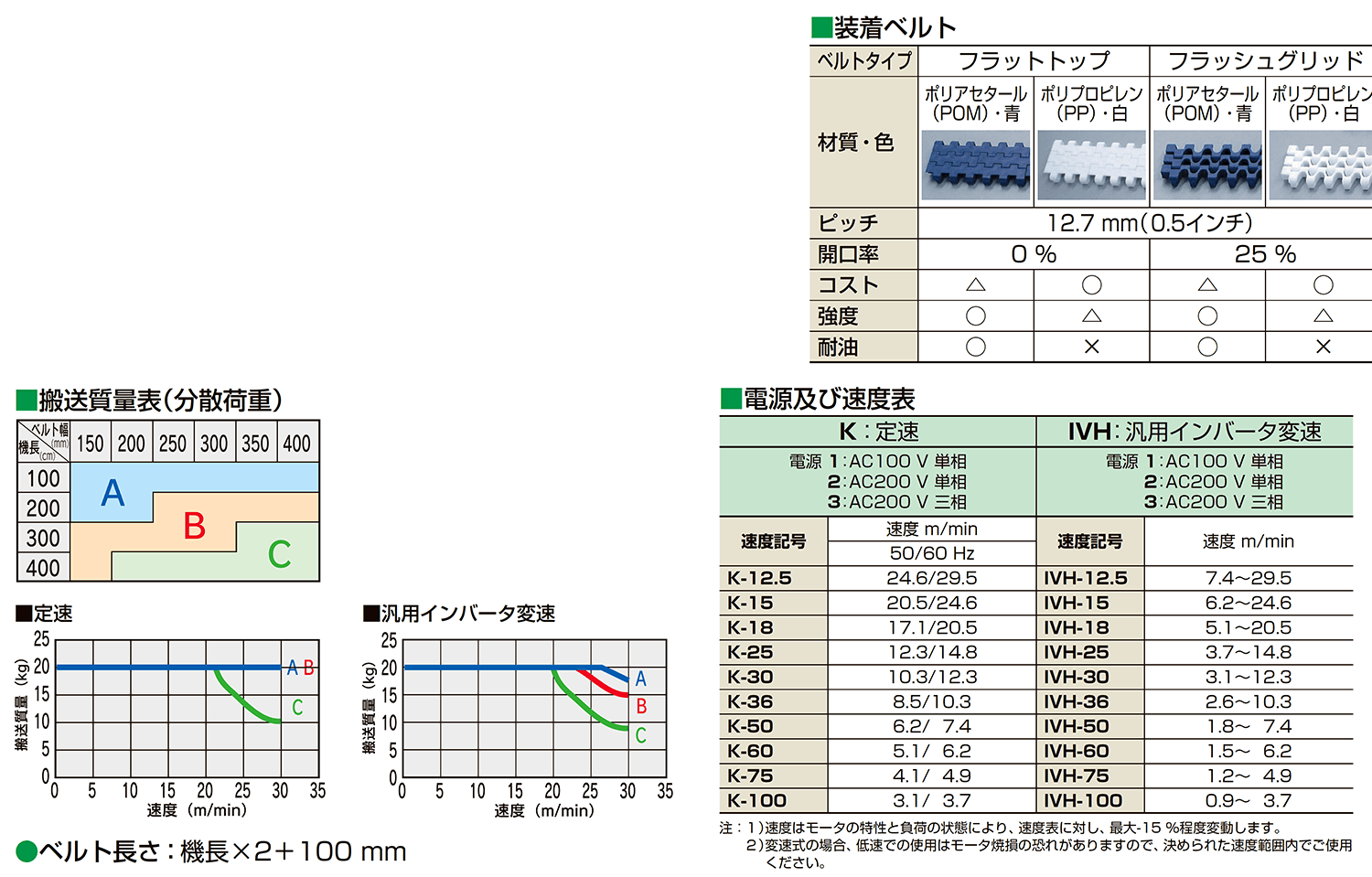Select the ベルト長さ:機長×2+100 mm note
The height and width of the screenshot is (877, 1372).
(211, 851)
